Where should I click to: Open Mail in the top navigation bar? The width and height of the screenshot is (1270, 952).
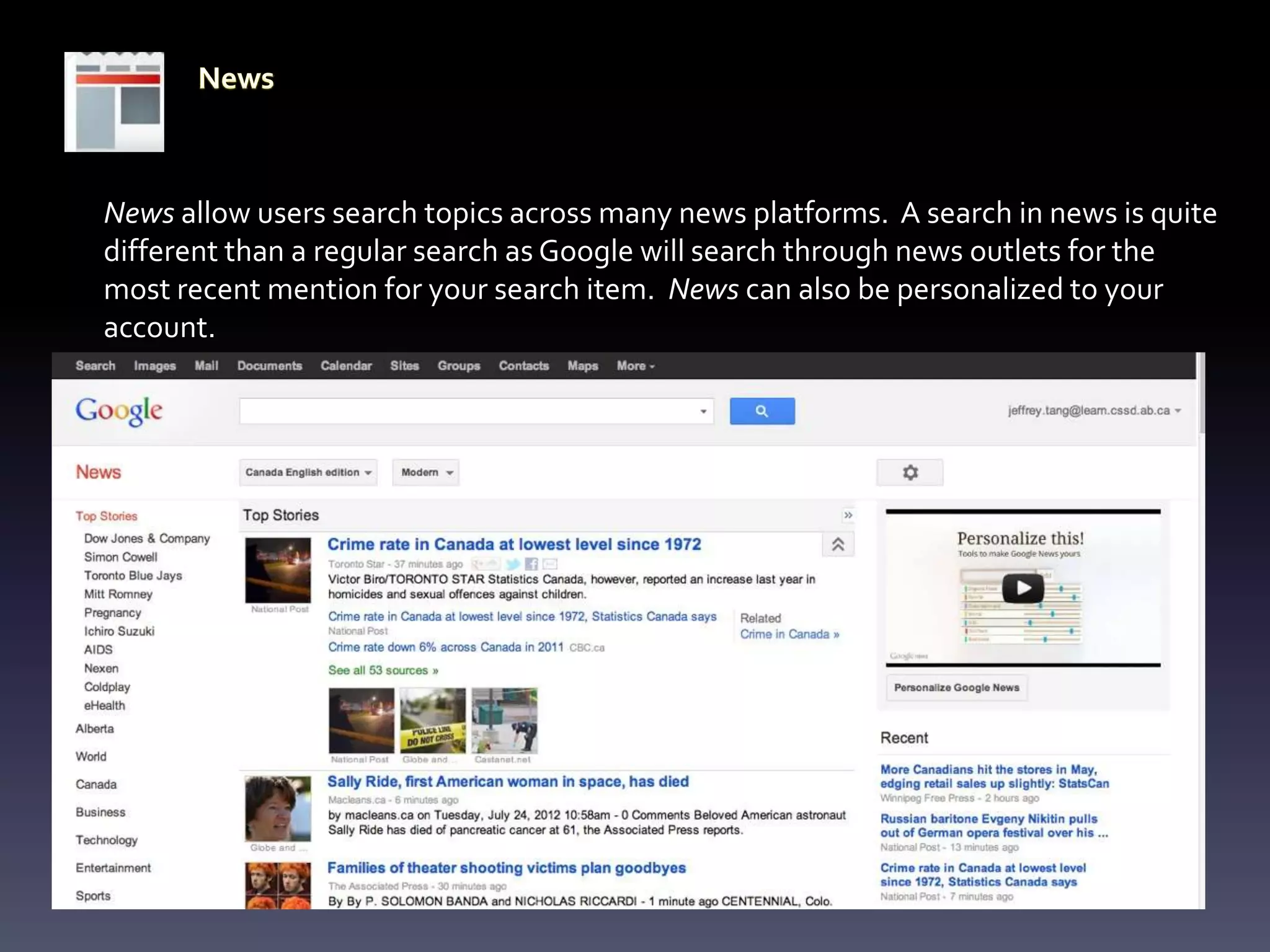tap(206, 366)
